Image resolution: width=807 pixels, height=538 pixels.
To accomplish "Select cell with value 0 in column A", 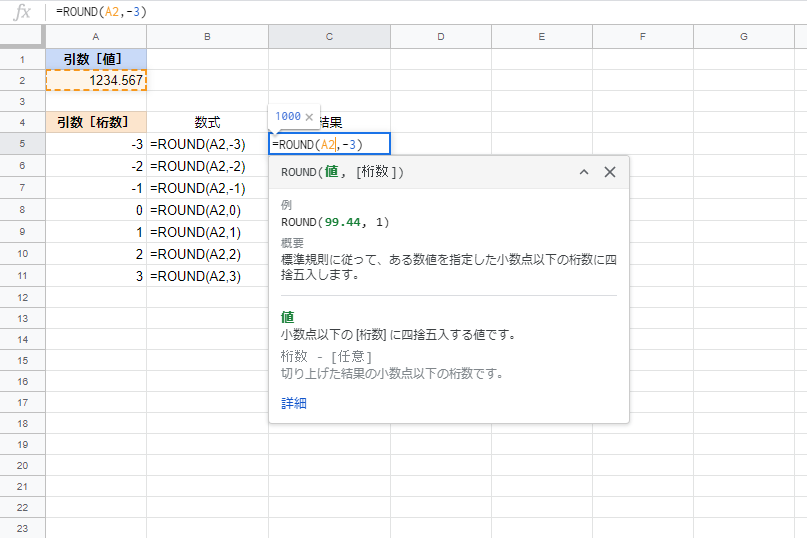I will pyautogui.click(x=96, y=210).
